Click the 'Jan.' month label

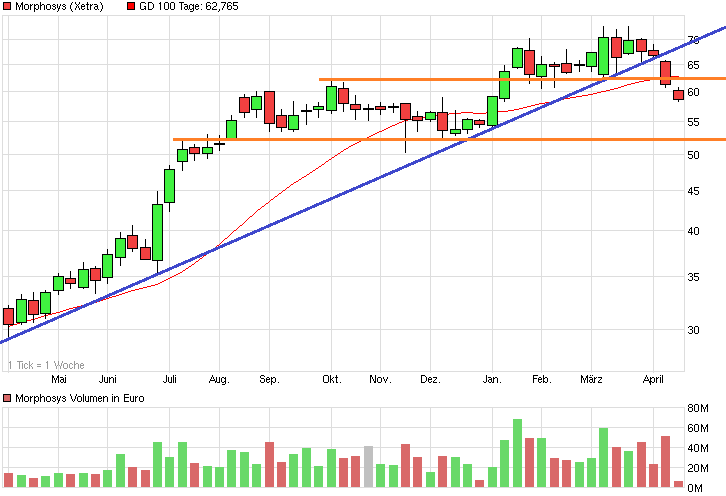pos(492,379)
